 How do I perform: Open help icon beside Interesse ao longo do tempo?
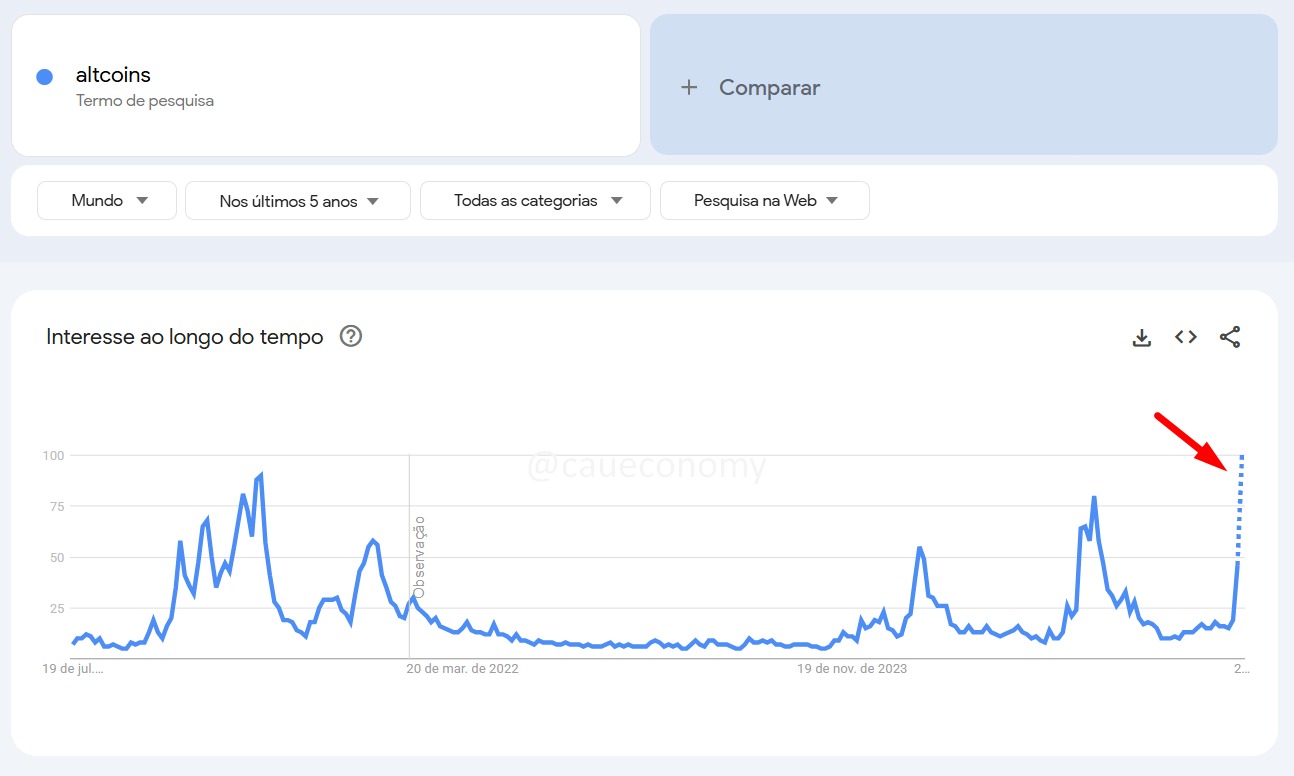(351, 336)
